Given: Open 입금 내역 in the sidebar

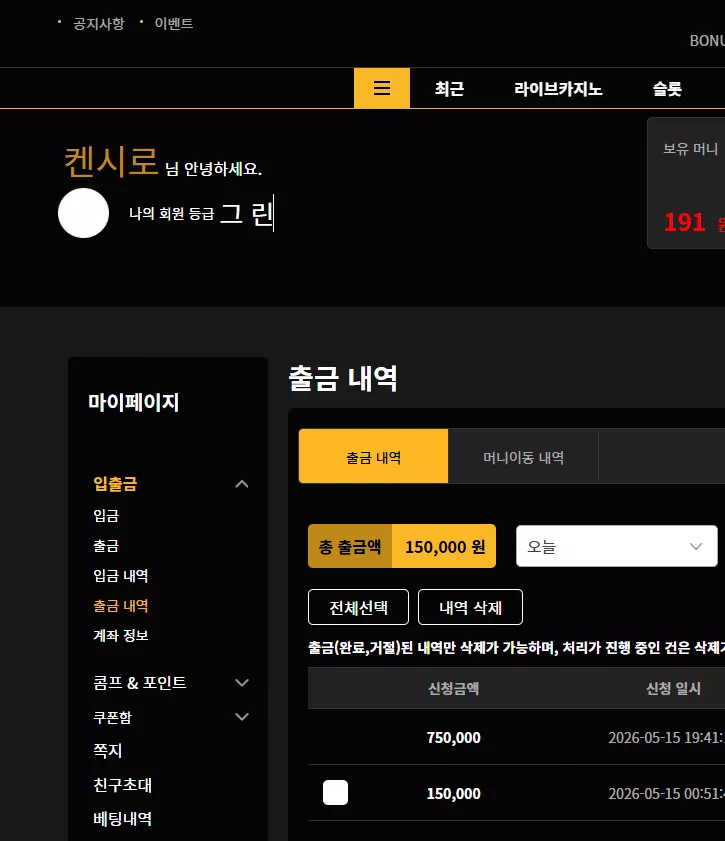Looking at the screenshot, I should click(x=121, y=576).
